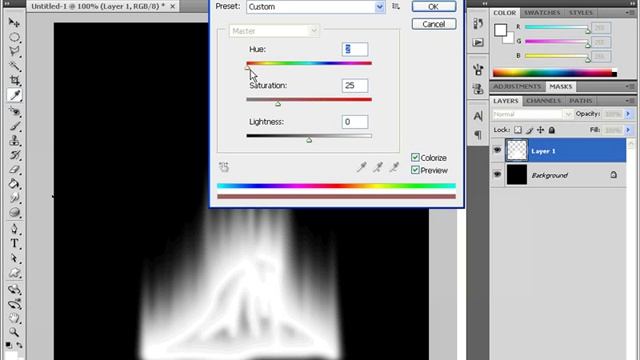Image resolution: width=640 pixels, height=360 pixels.
Task: Switch to the Styles tab
Action: pyautogui.click(x=580, y=13)
